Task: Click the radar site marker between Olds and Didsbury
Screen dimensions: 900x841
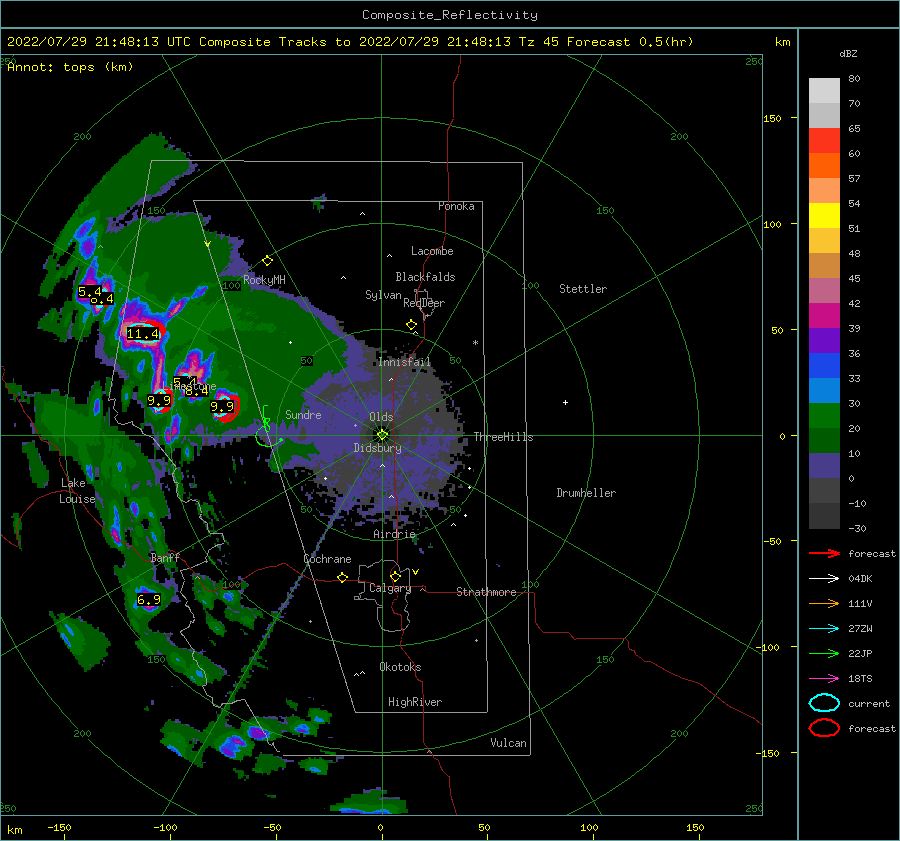Action: point(382,435)
